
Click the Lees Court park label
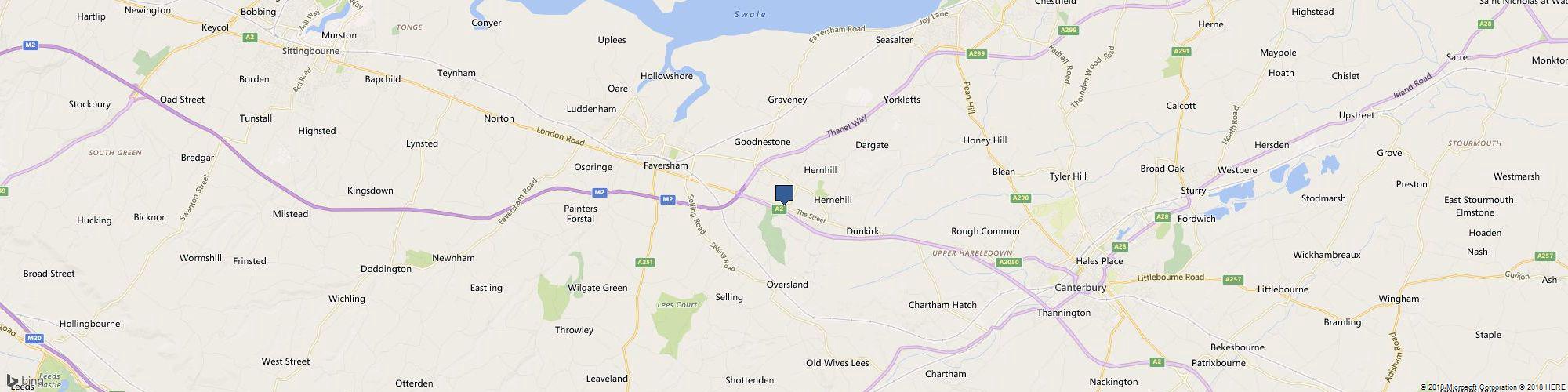(677, 305)
